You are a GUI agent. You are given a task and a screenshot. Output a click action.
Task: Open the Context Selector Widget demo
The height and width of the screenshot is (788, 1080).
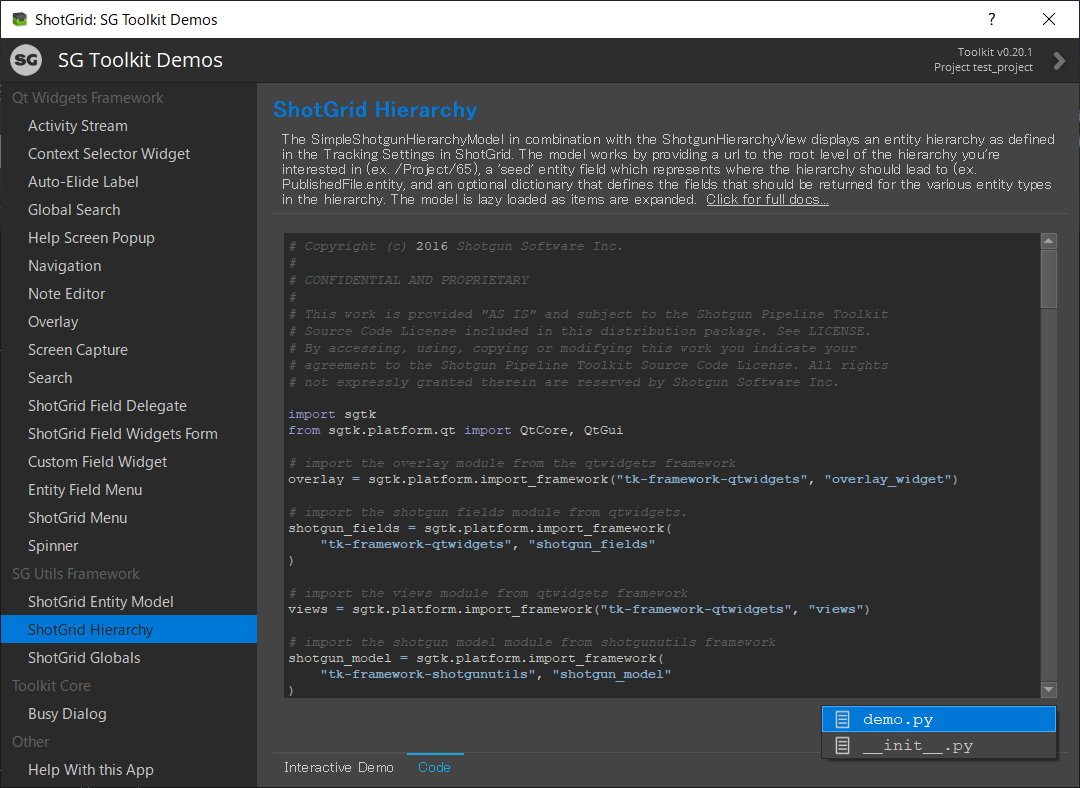[x=109, y=154]
